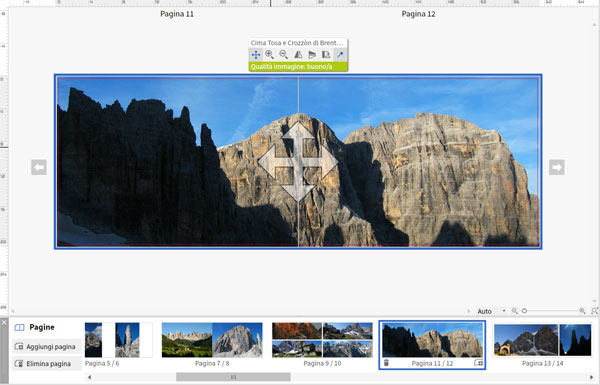600x385 pixels.
Task: Zoom out image with magnifier minus icon
Action: point(284,55)
